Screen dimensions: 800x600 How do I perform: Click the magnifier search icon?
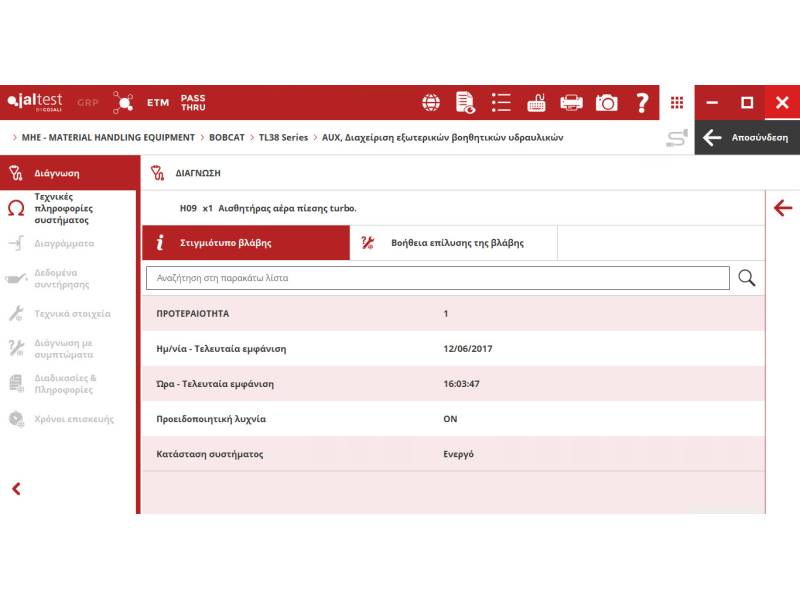746,278
